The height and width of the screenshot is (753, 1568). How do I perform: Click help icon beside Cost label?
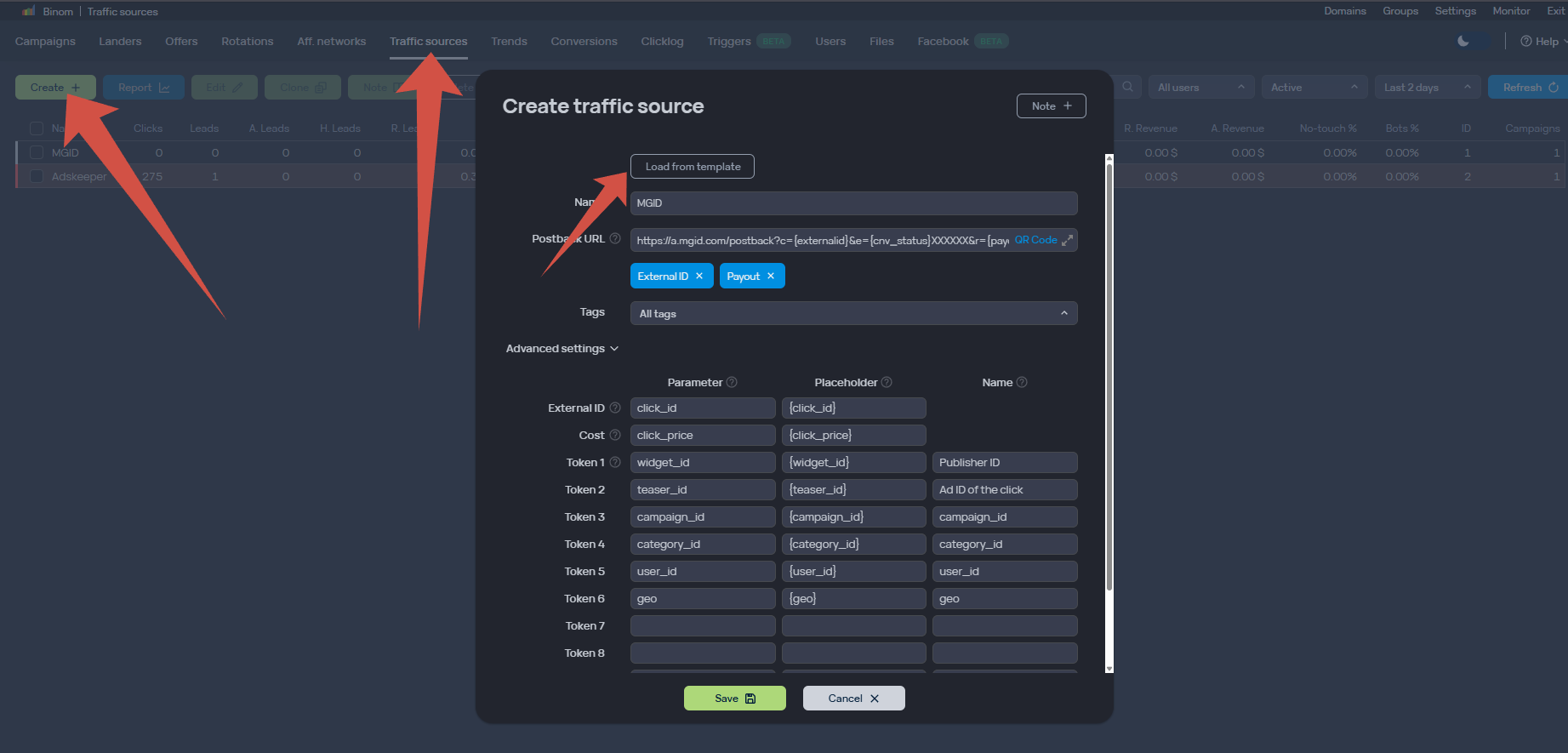pyautogui.click(x=615, y=436)
